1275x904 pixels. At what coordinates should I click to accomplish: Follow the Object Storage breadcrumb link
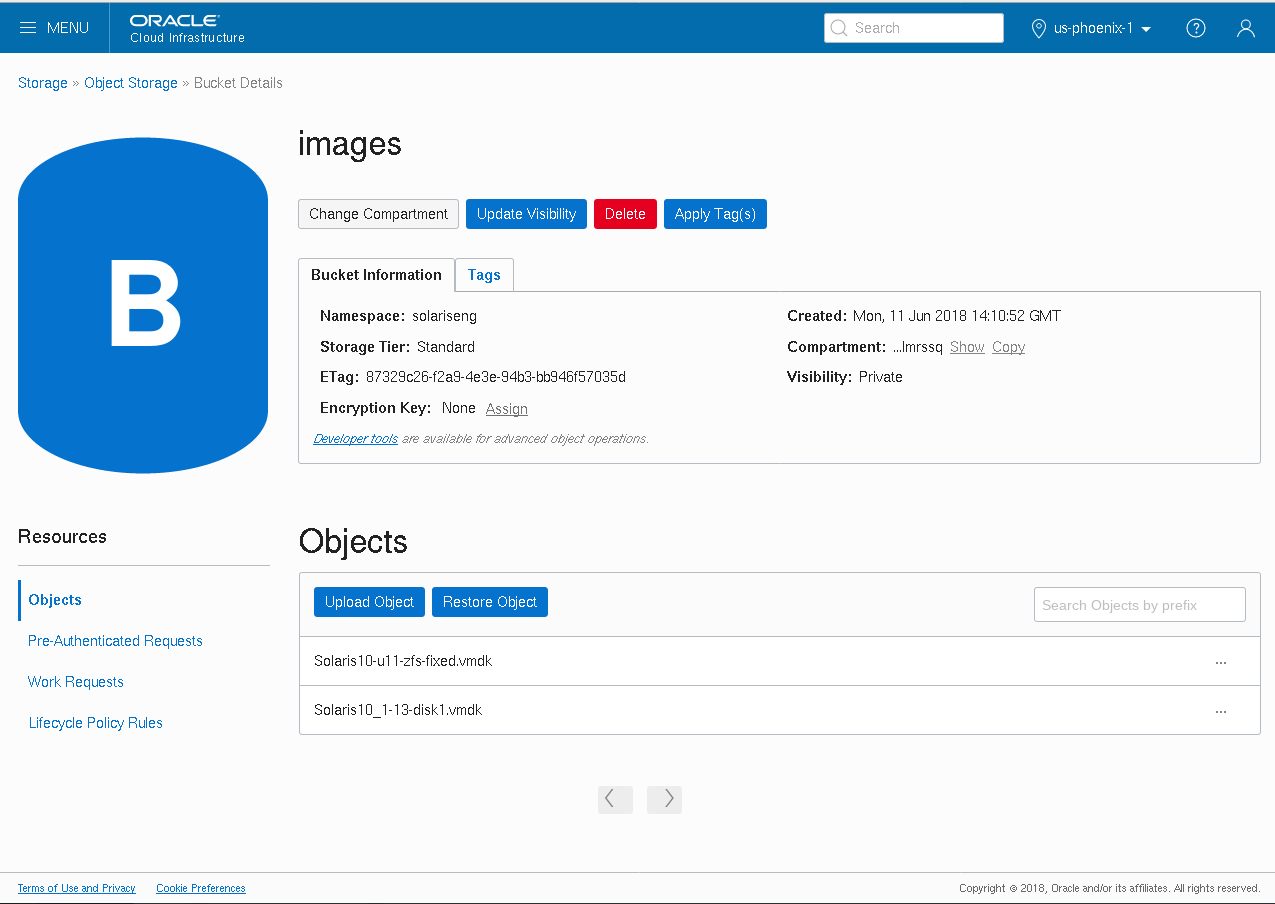point(131,83)
